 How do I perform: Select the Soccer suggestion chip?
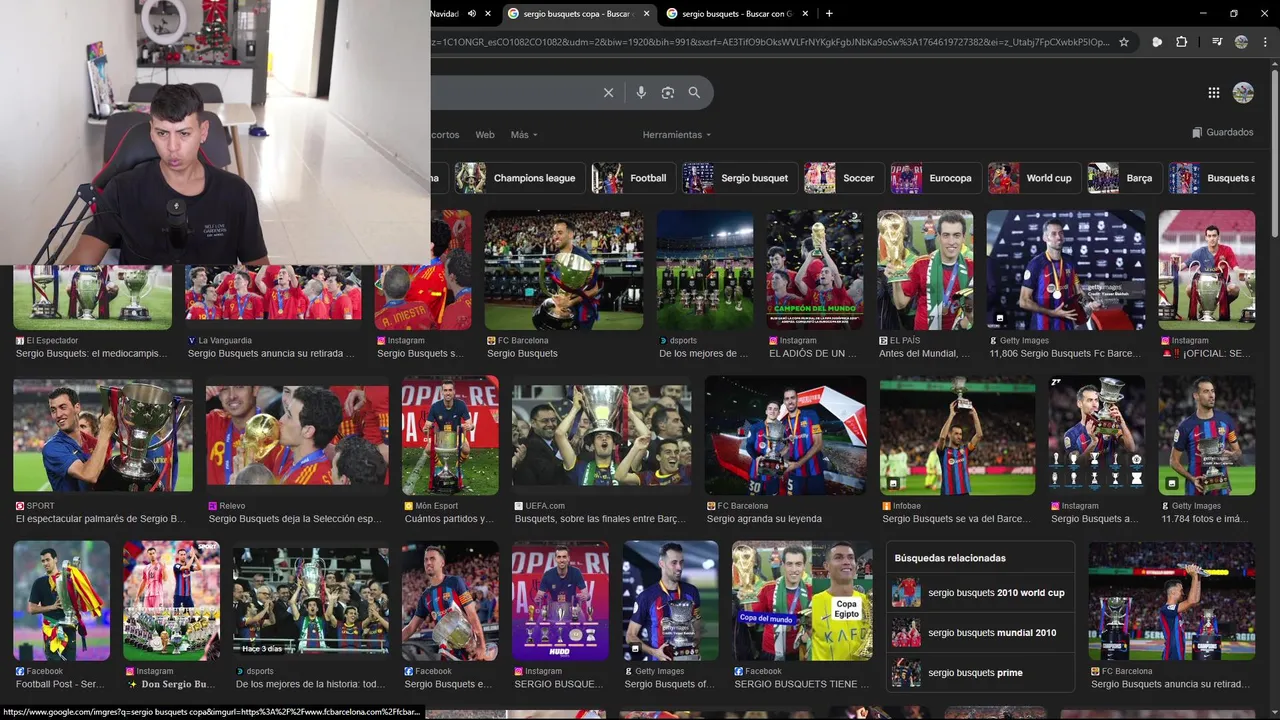(x=844, y=178)
